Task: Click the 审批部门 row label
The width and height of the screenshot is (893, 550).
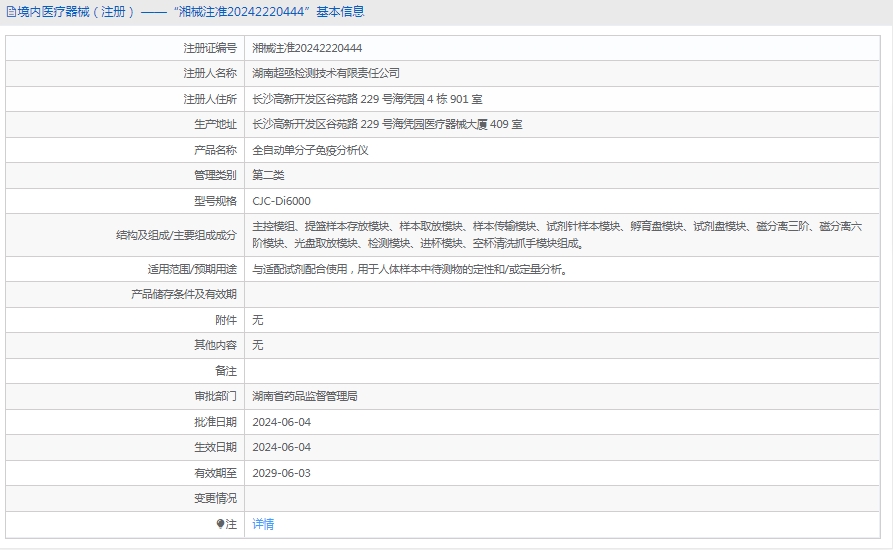Action: [x=215, y=396]
